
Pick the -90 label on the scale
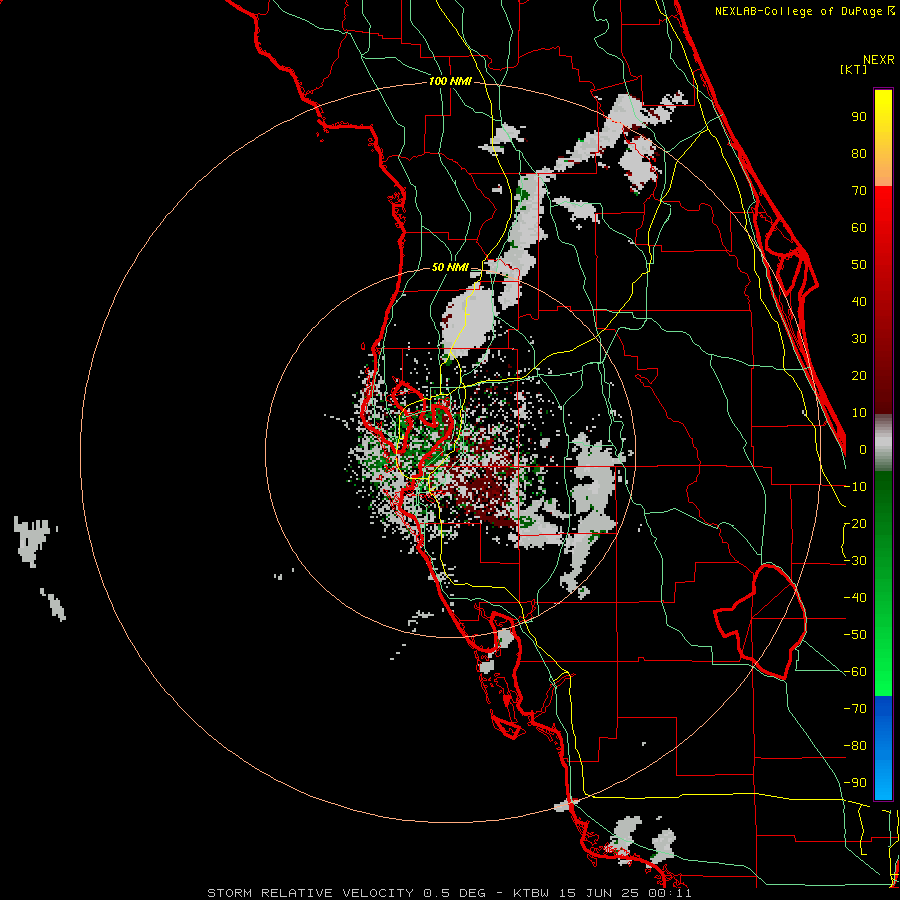pos(855,783)
